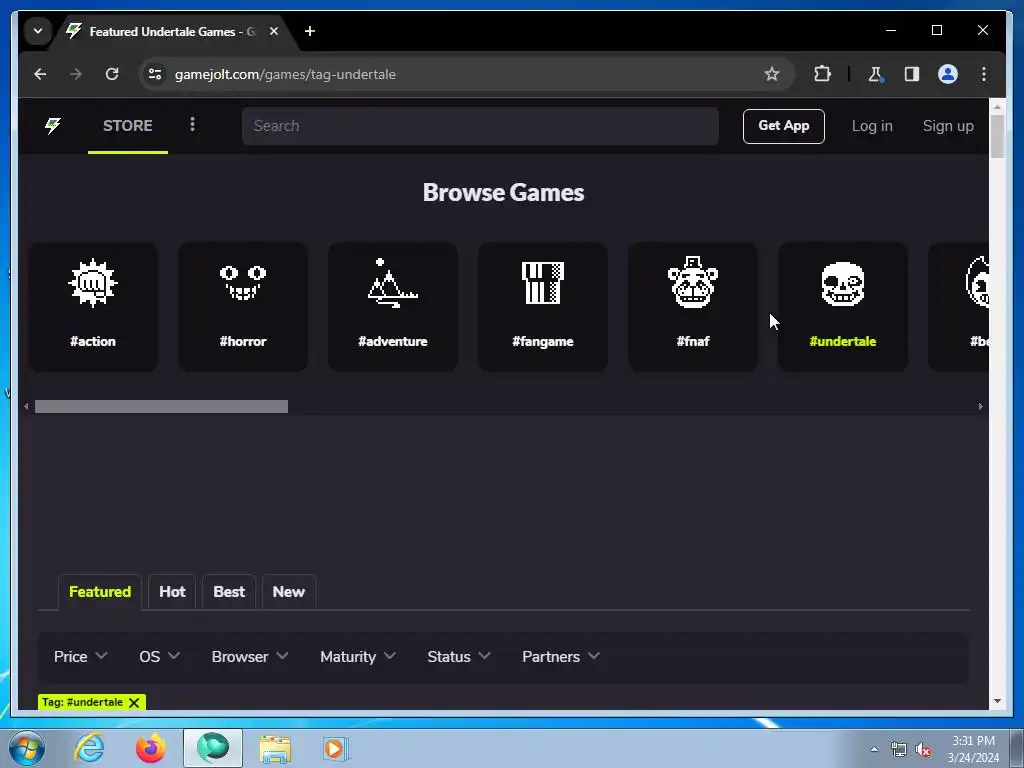Select the #undertale Sans skull tile

pyautogui.click(x=842, y=307)
